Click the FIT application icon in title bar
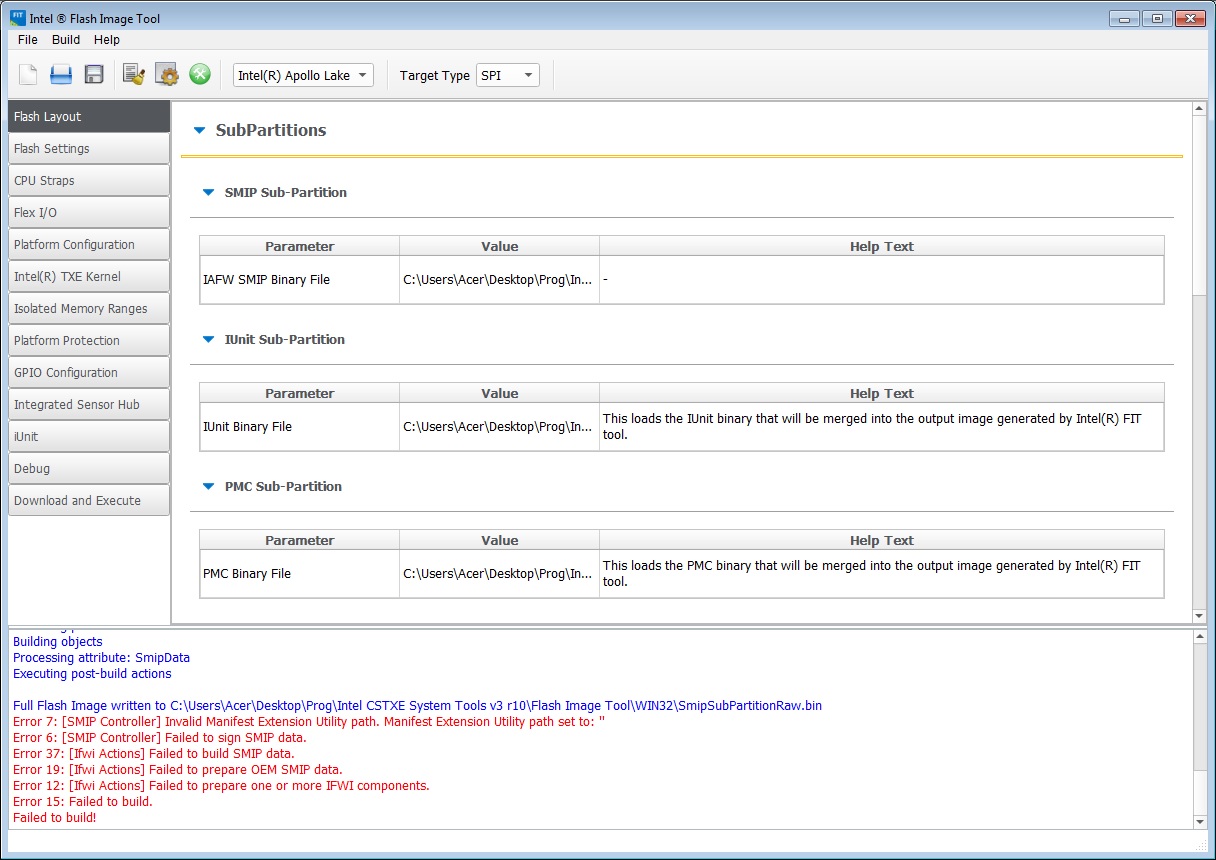 tap(17, 18)
